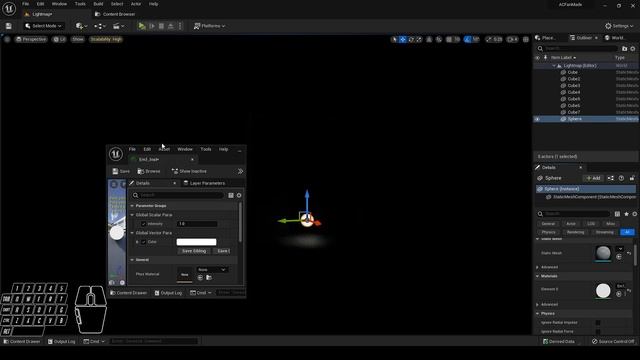640x360 pixels.
Task: Click the Add component button
Action: (x=593, y=178)
